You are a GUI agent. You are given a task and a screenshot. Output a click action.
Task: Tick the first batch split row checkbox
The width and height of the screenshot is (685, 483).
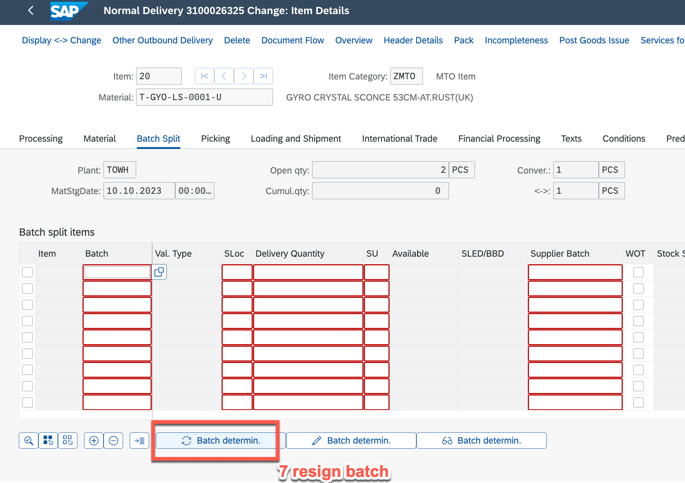(27, 272)
